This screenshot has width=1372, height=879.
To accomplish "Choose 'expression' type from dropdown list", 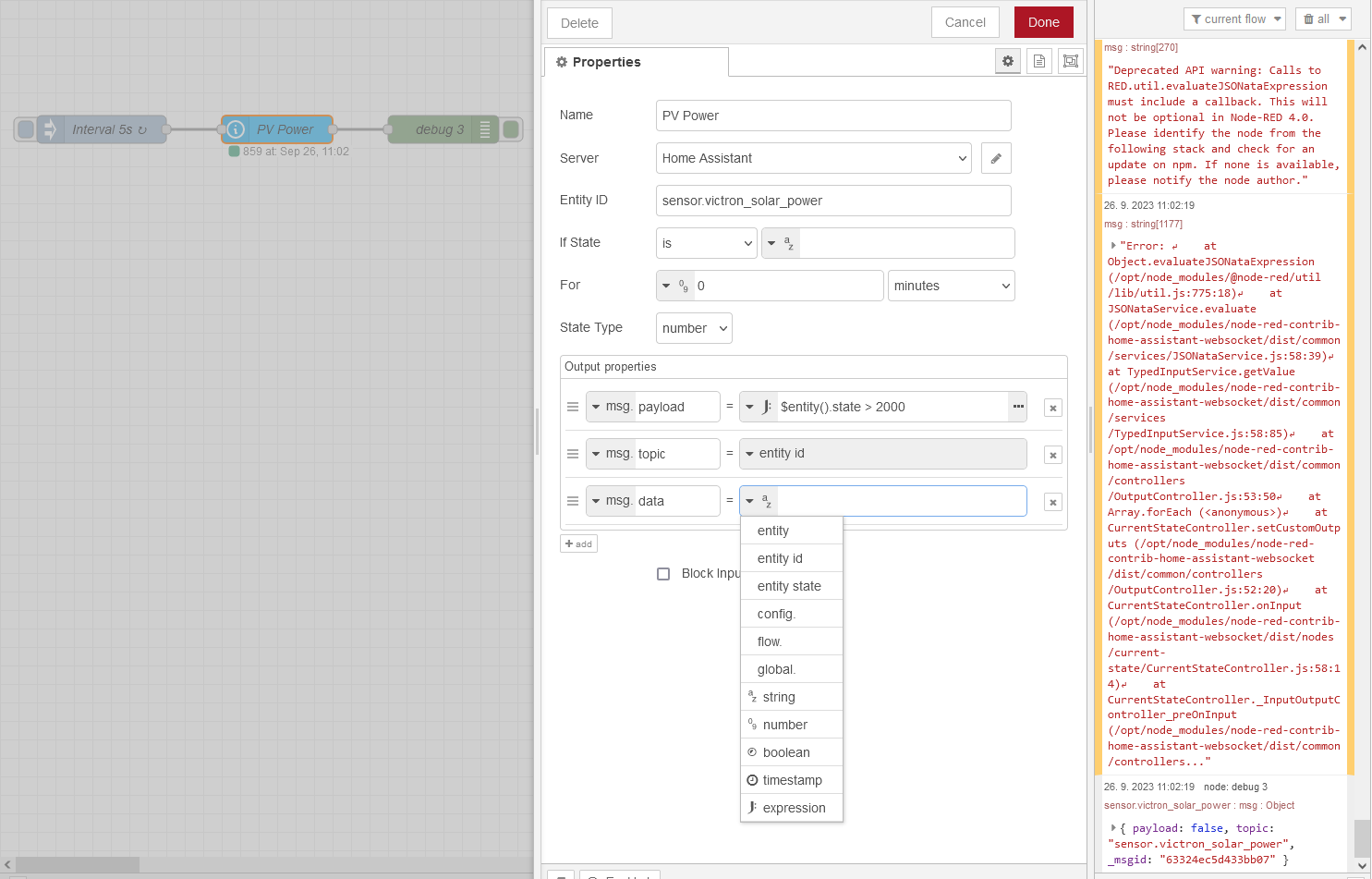I will coord(793,808).
